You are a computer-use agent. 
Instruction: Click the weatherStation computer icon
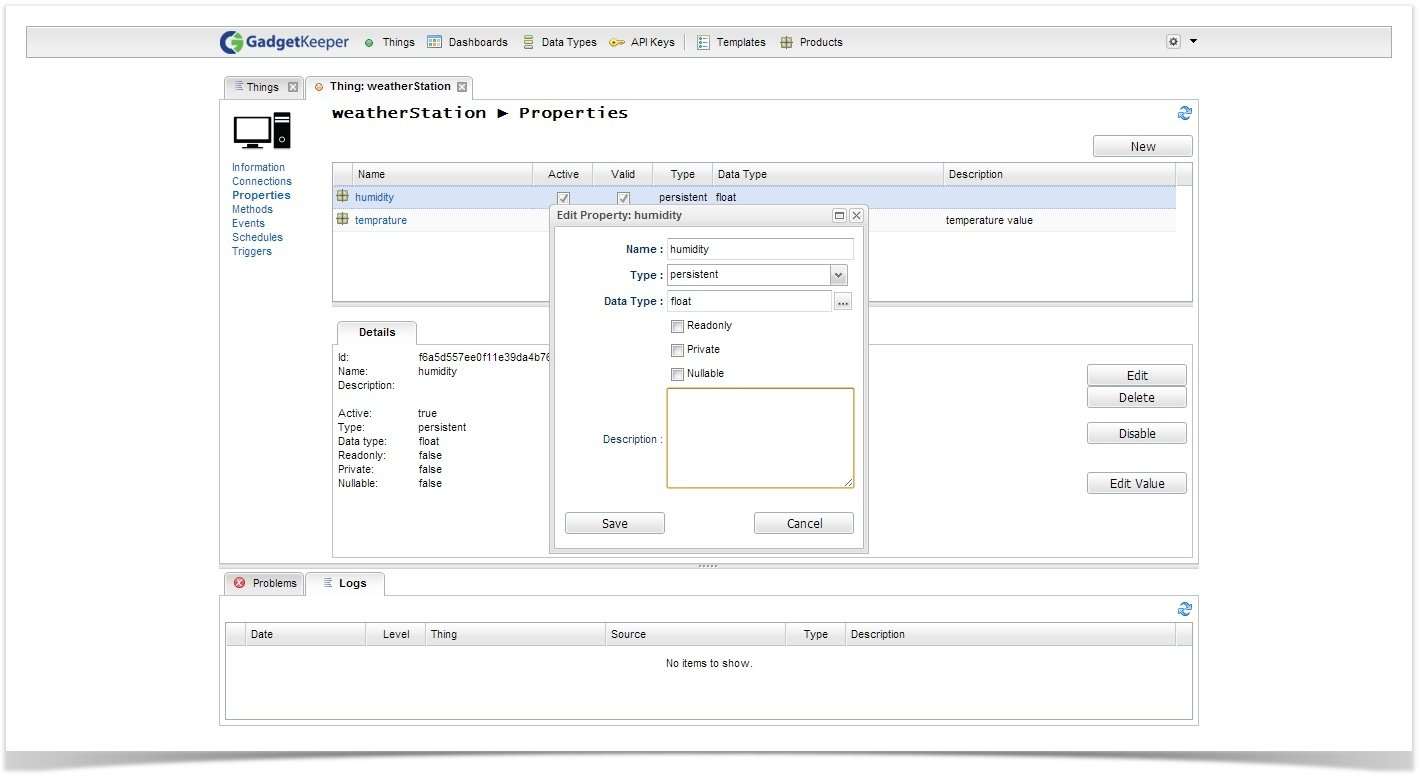click(261, 130)
